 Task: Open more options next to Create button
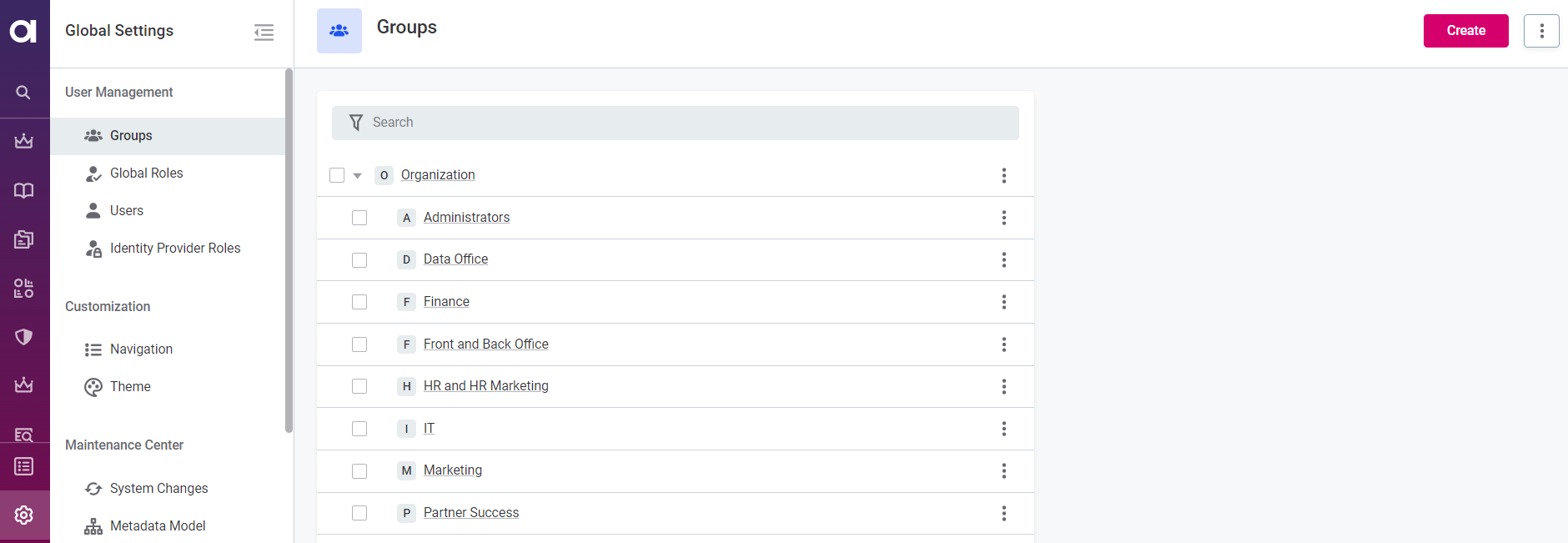tap(1541, 31)
